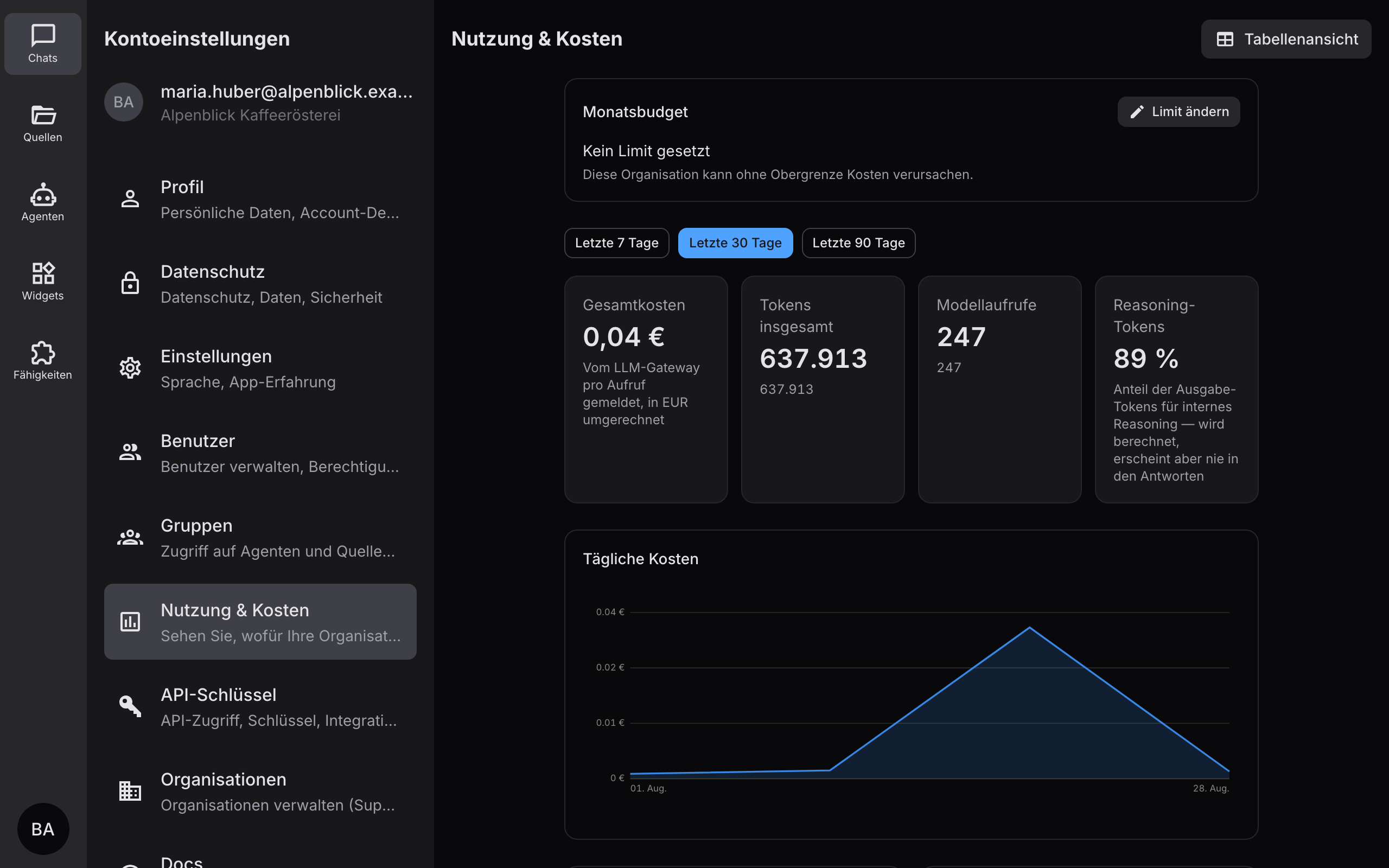Click the 01. Aug. axis label
The width and height of the screenshot is (1389, 868).
pos(648,789)
